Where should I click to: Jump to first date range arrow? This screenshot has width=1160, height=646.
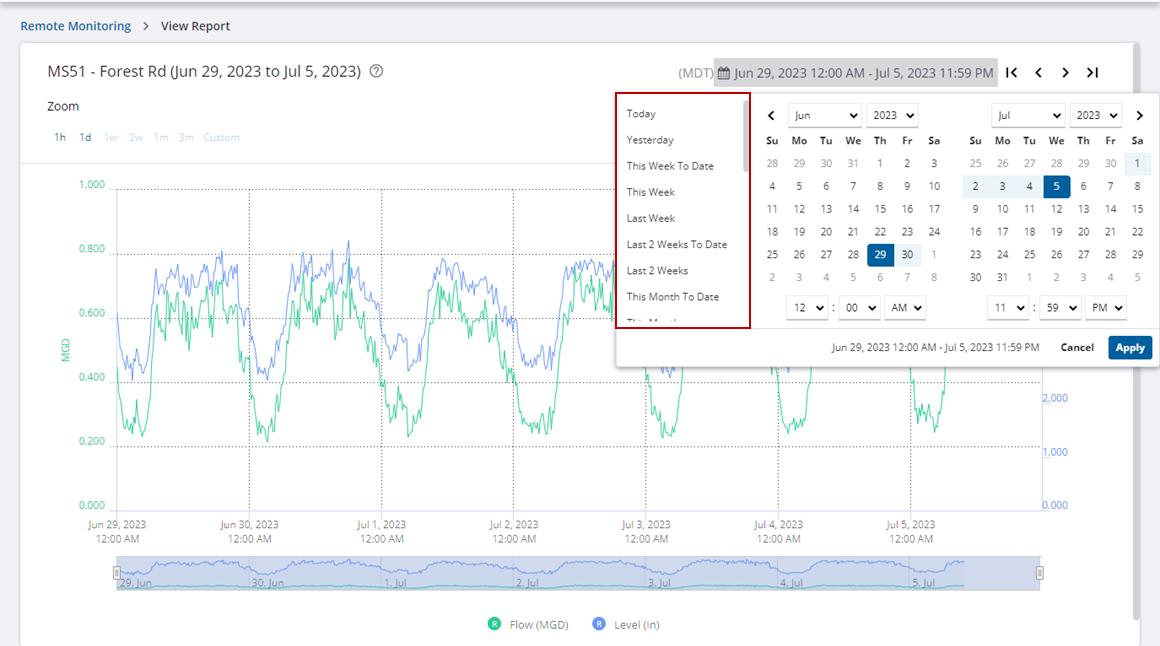[1012, 72]
